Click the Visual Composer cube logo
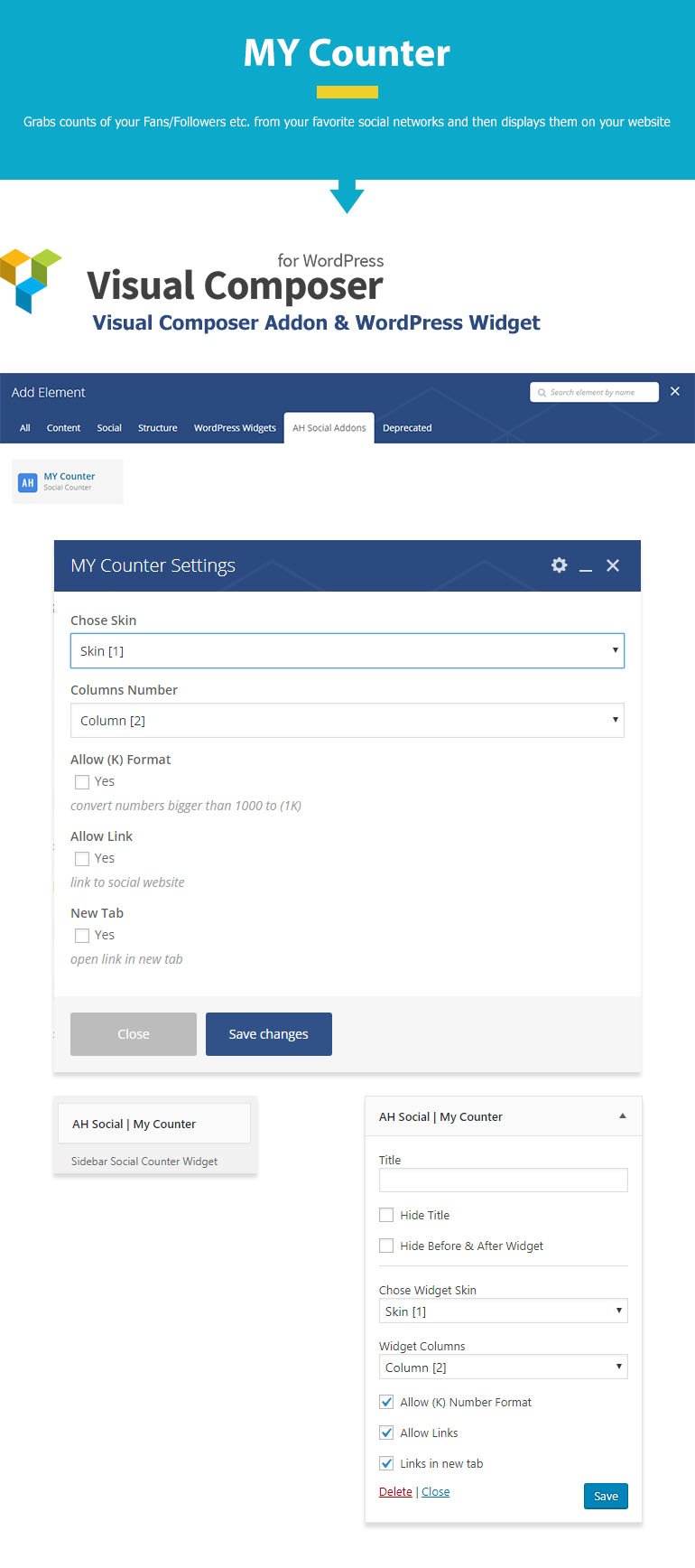695x1568 pixels. click(x=30, y=280)
